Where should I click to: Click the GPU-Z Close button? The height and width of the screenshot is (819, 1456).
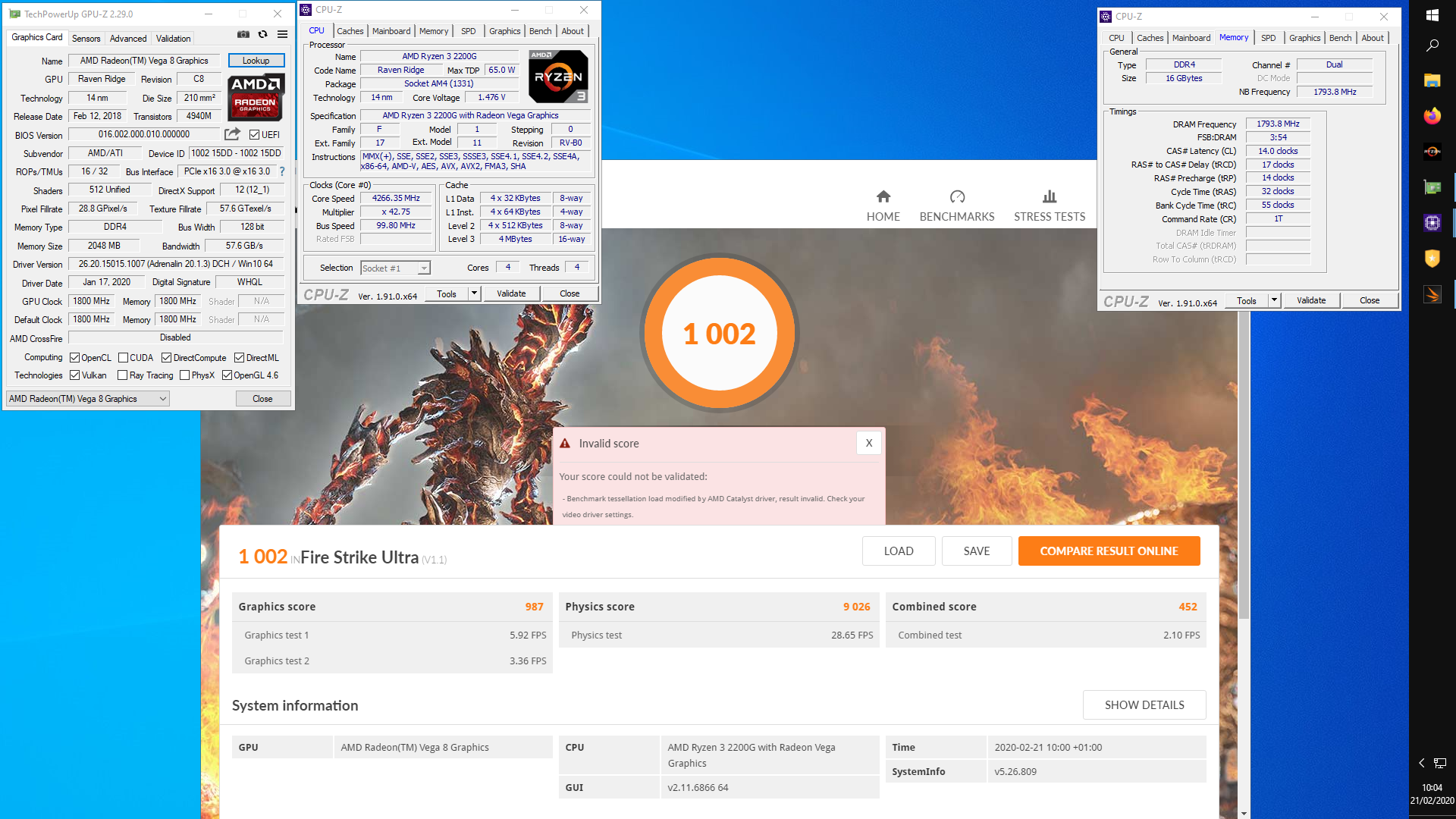pos(262,399)
